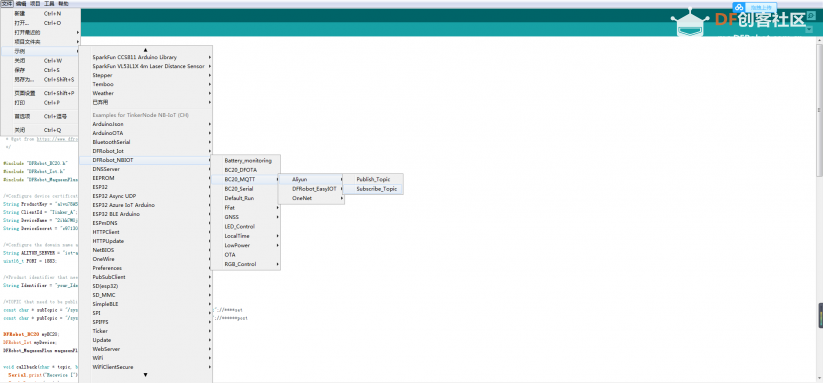Open the Battery_monitoring example
The width and height of the screenshot is (823, 383).
(246, 161)
